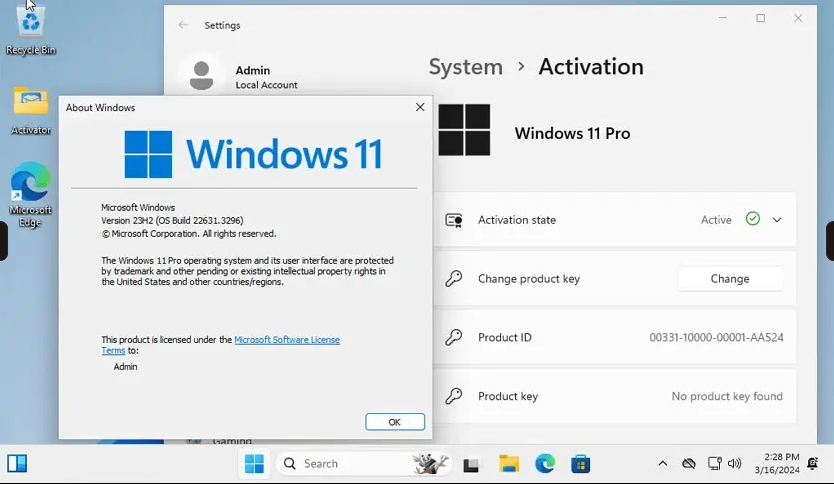
Task: Minimize the Settings window
Action: [x=723, y=18]
